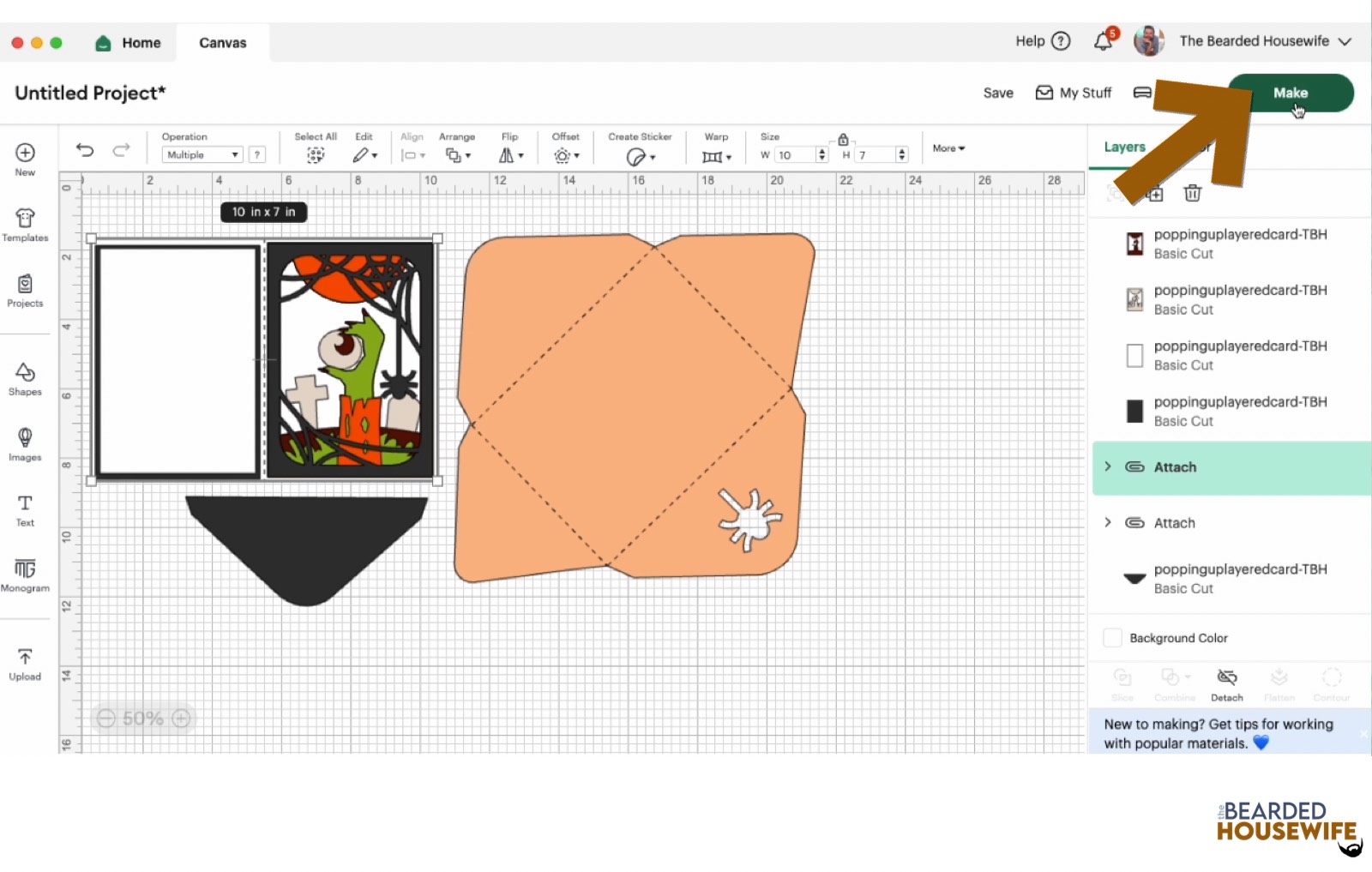Switch to the Home tab
This screenshot has height=872, width=1372.
129,43
